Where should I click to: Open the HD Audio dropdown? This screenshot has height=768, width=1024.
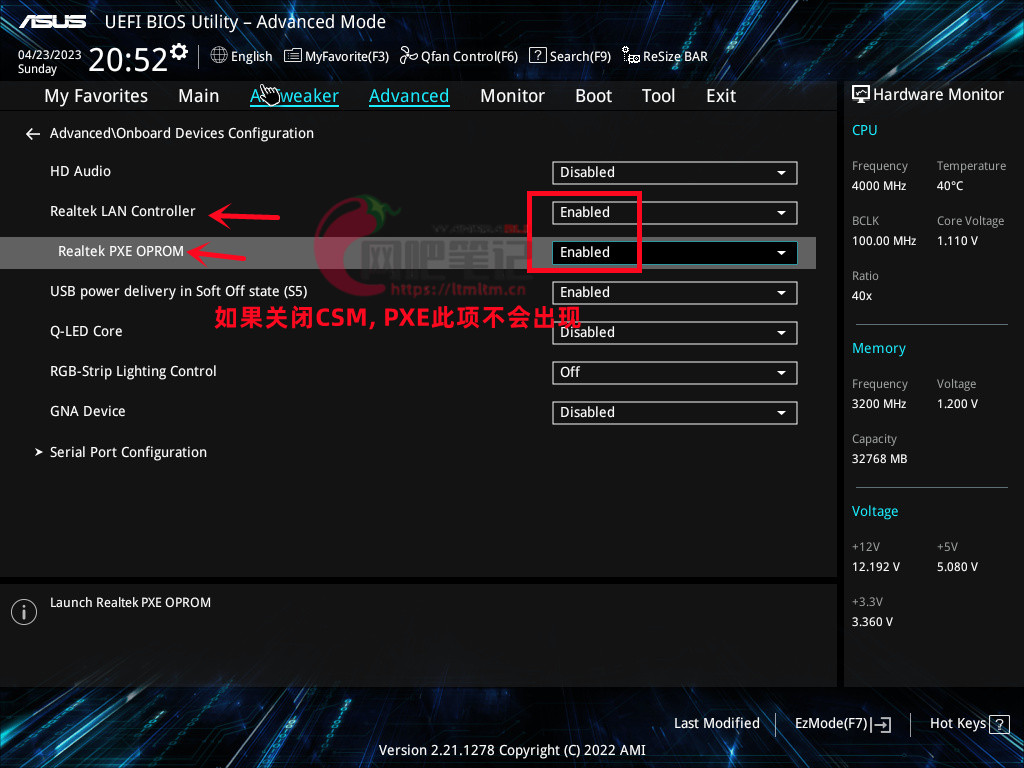(675, 172)
